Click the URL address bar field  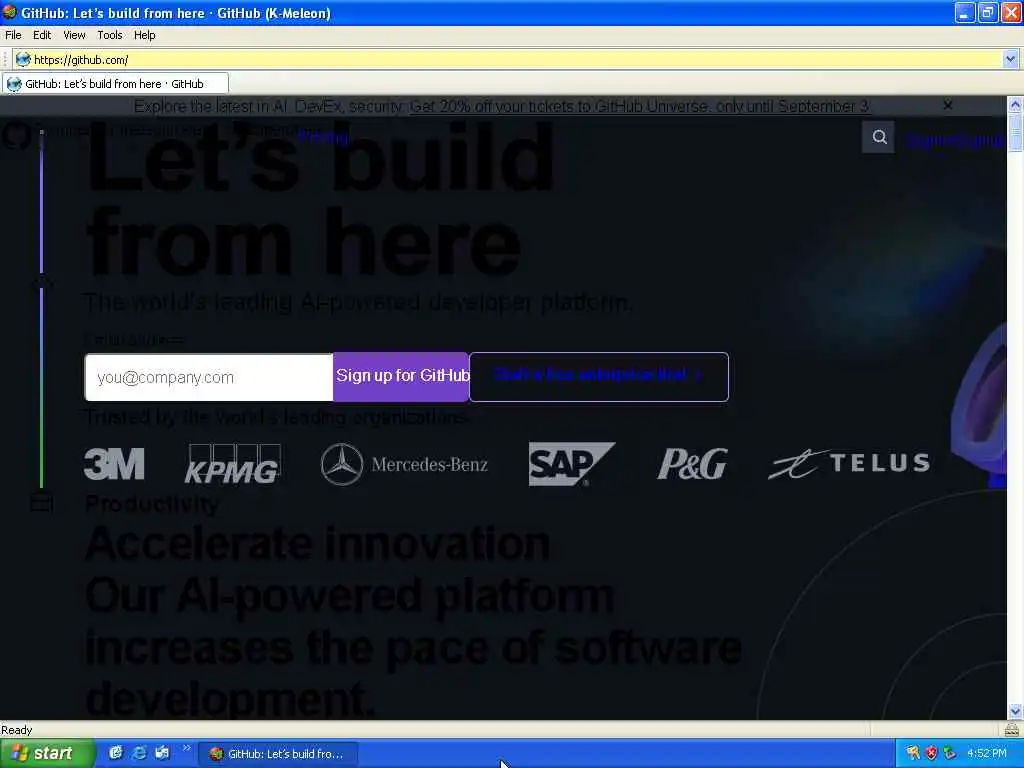(516, 59)
